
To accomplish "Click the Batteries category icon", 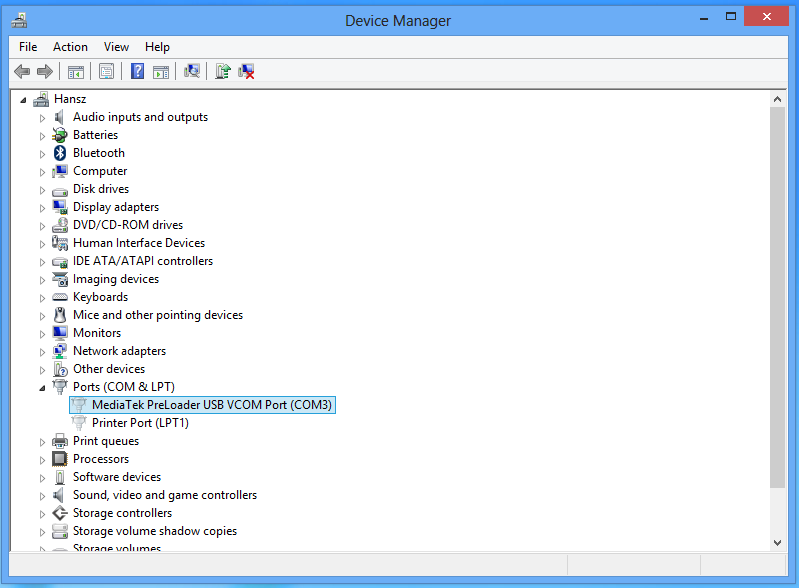I will 60,135.
